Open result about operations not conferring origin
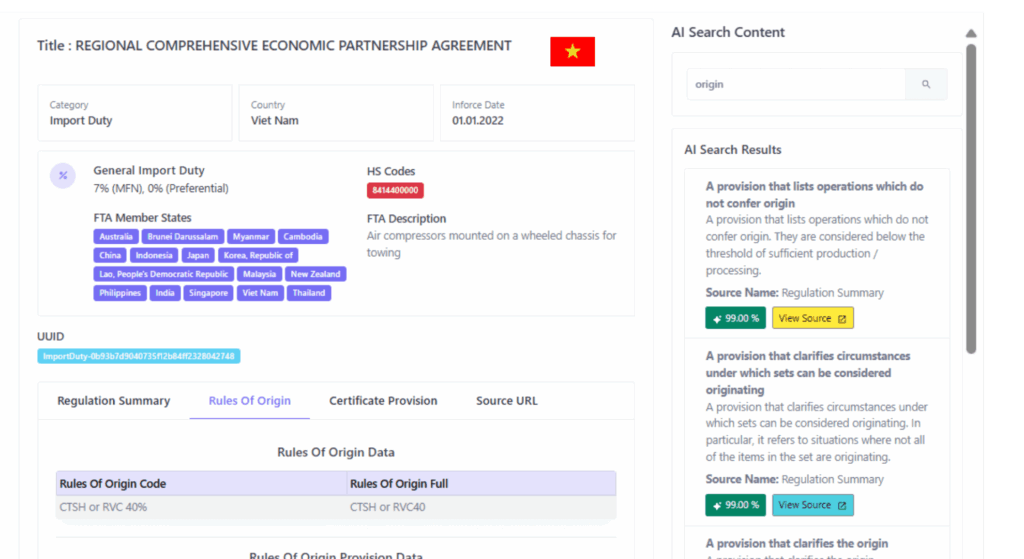1024x559 pixels. (814, 195)
